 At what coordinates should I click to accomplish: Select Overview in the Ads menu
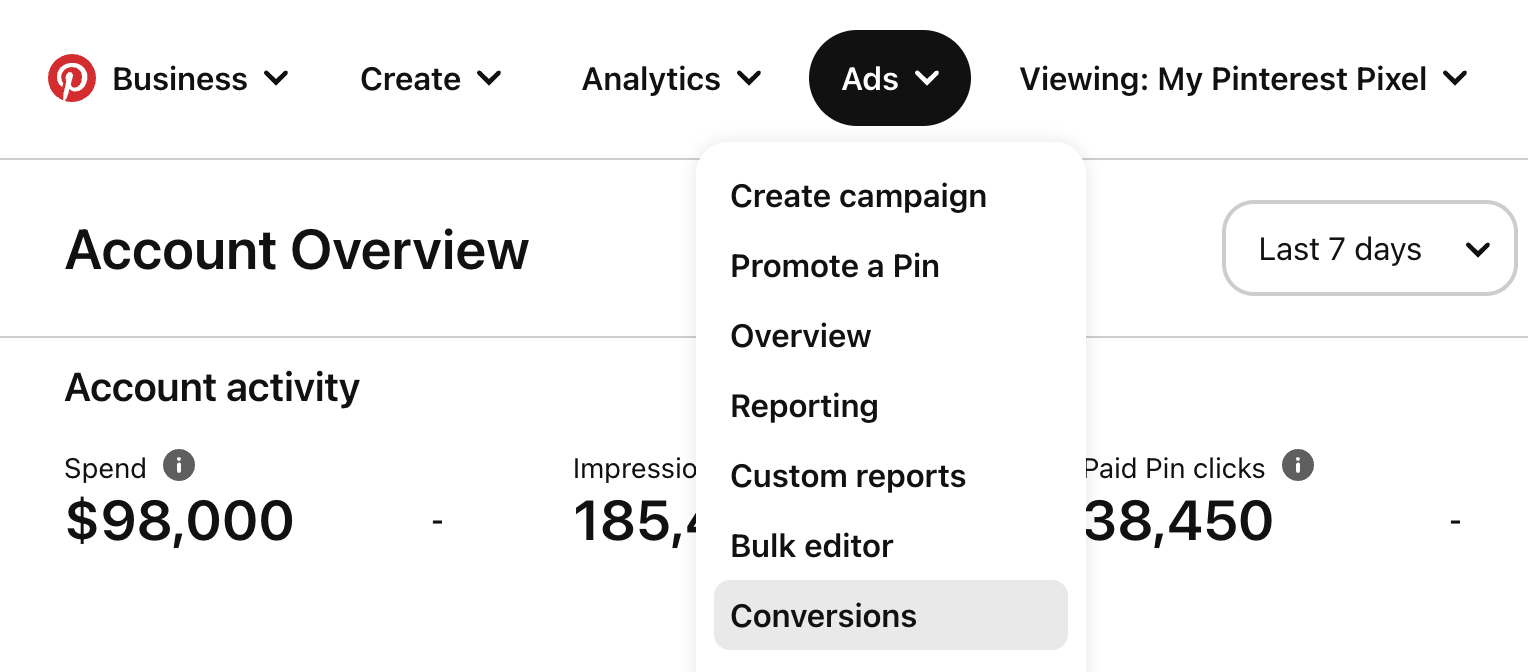[x=801, y=336]
